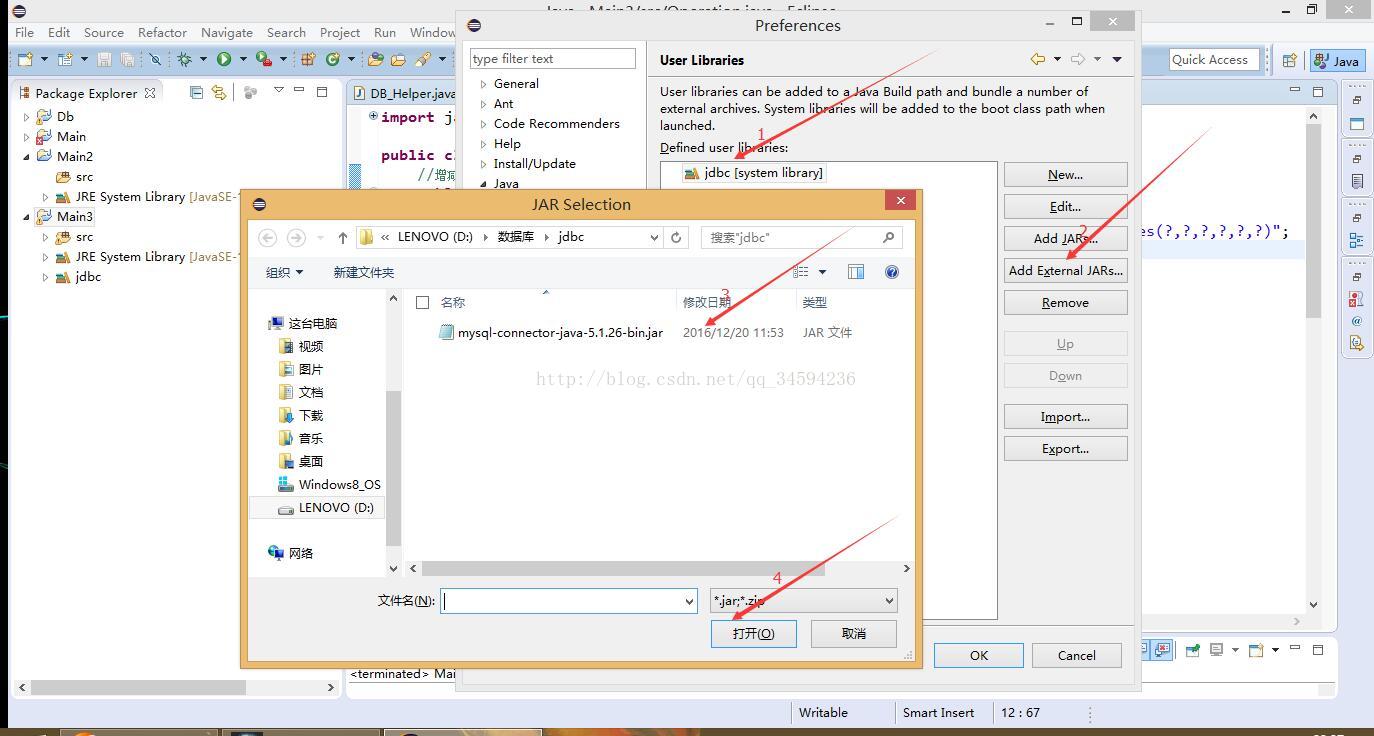Open the Run icon dropdown arrow
The image size is (1374, 736).
click(x=243, y=60)
